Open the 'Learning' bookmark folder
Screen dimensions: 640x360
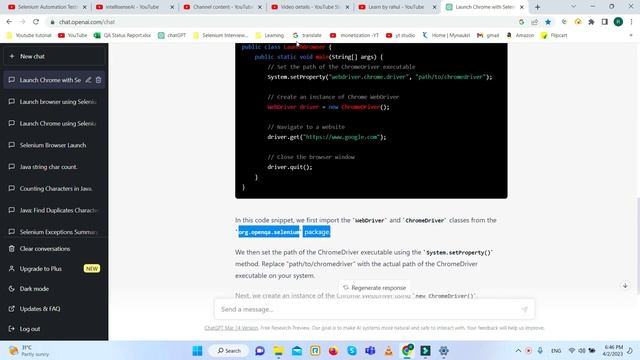(x=269, y=36)
